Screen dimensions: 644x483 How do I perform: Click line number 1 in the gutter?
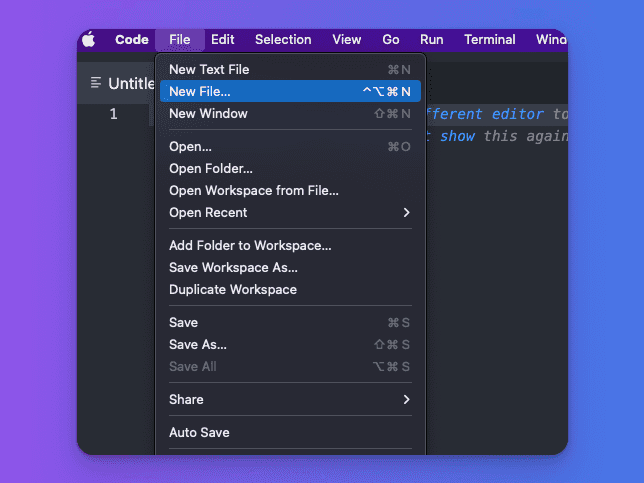[x=113, y=114]
